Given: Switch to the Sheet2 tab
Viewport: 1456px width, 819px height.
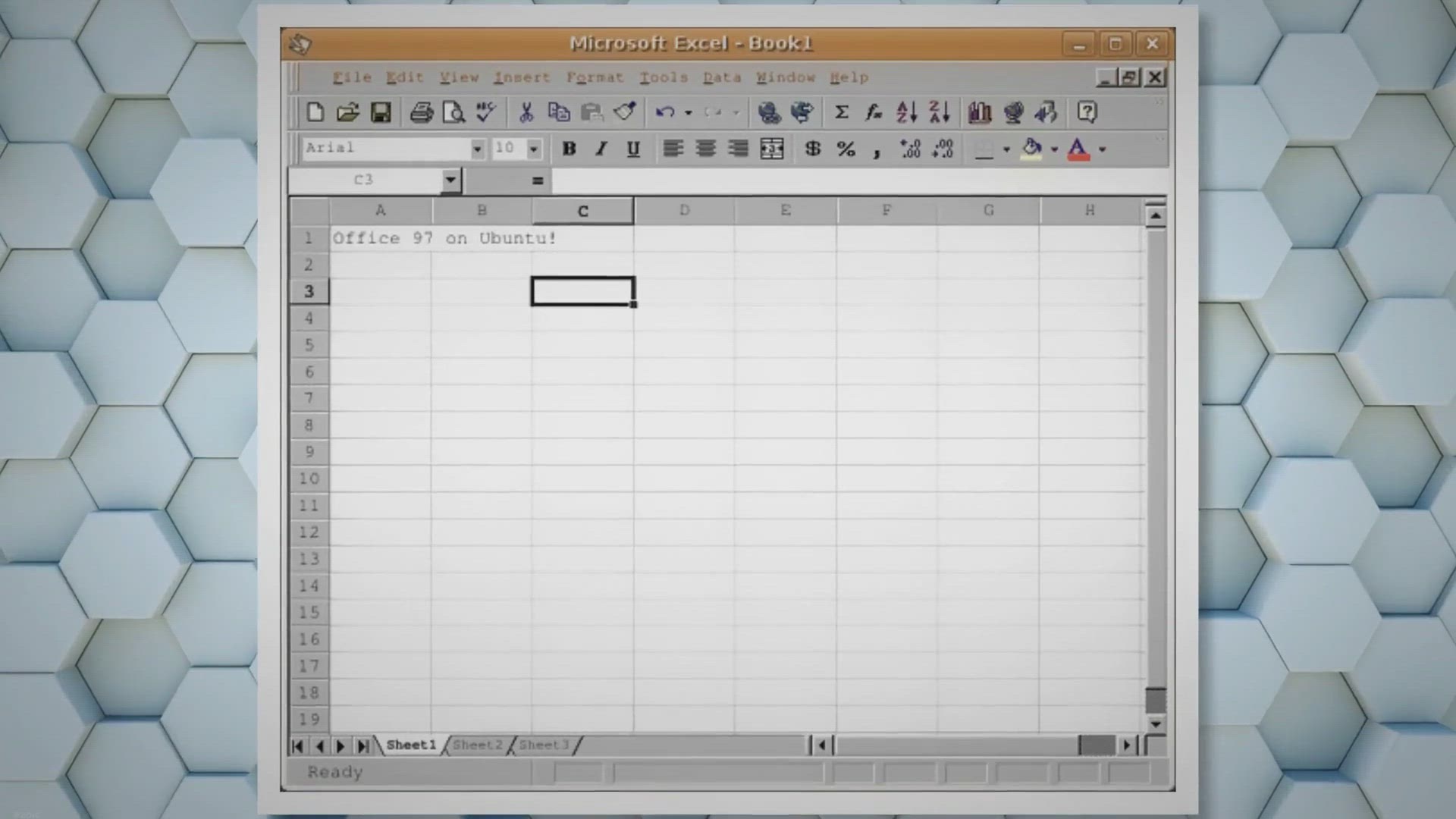Looking at the screenshot, I should (x=478, y=745).
